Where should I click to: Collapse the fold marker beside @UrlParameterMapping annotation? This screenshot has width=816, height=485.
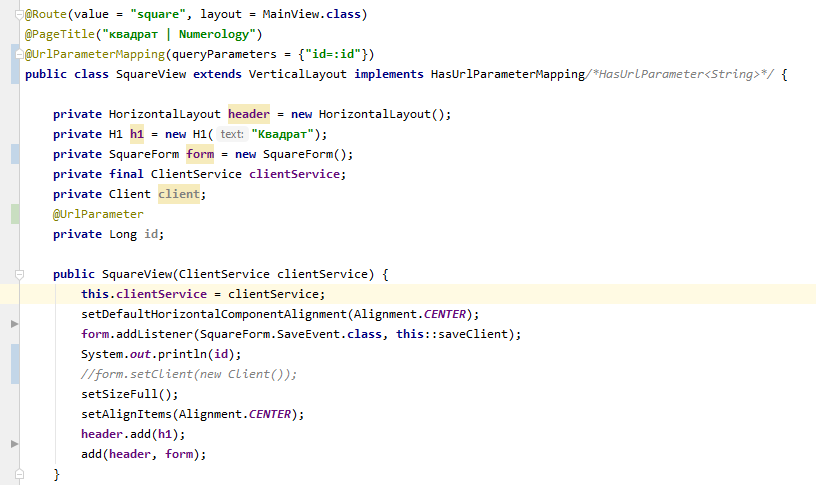tap(20, 54)
